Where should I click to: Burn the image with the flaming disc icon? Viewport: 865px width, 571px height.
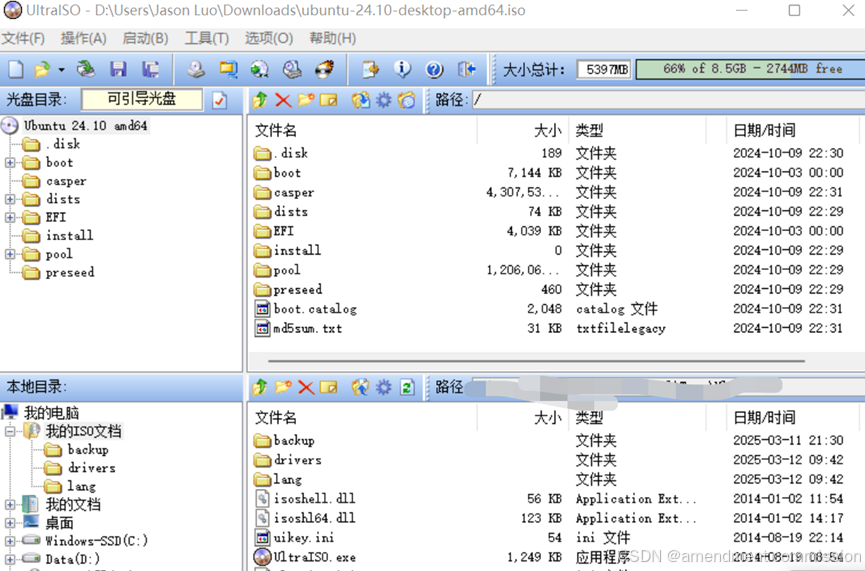pos(324,69)
